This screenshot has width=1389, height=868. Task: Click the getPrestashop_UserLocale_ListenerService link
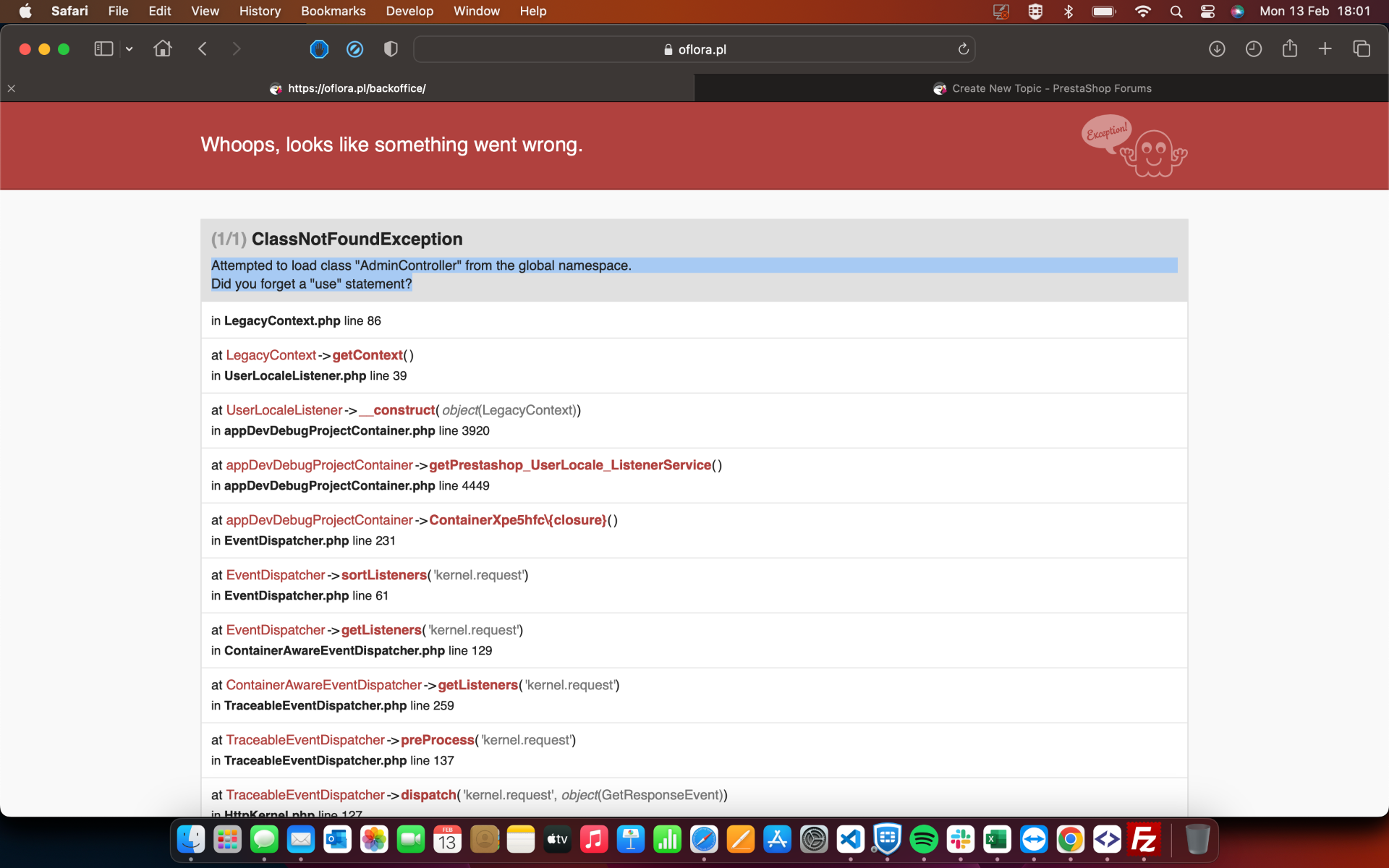tap(570, 465)
